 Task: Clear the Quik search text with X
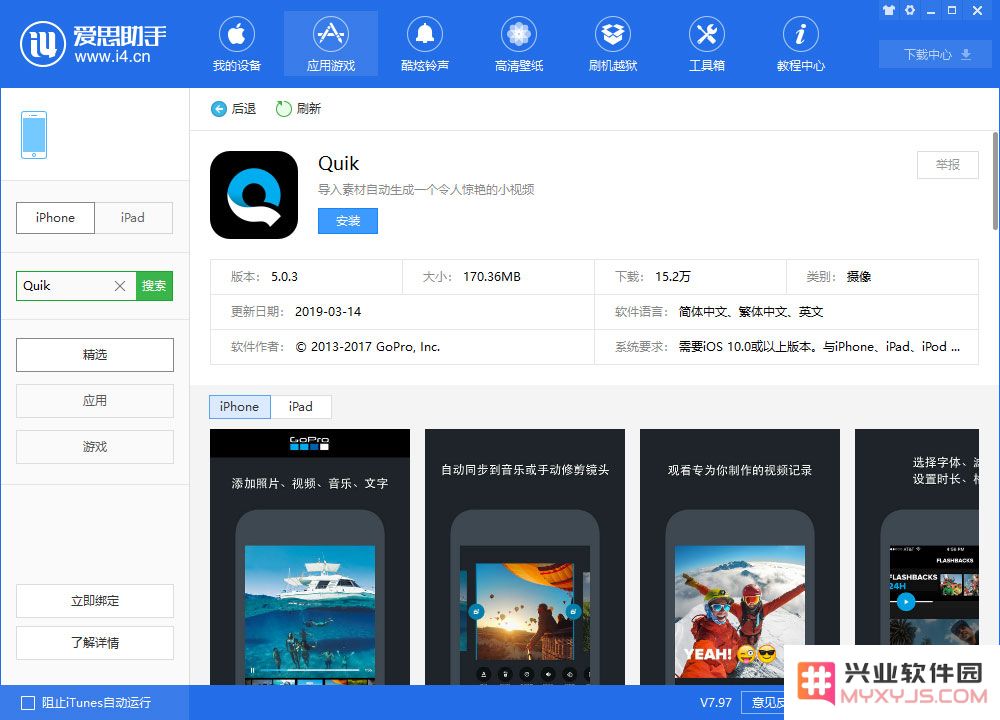(x=120, y=286)
